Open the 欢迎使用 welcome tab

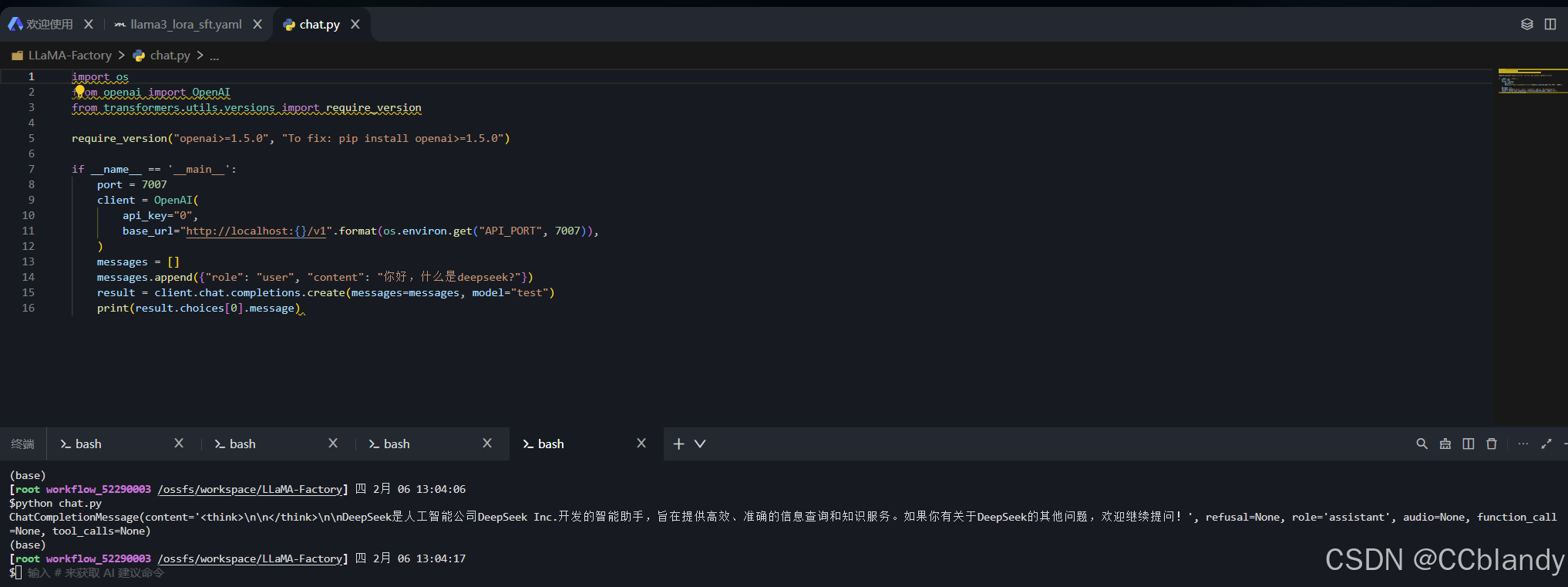coord(49,24)
